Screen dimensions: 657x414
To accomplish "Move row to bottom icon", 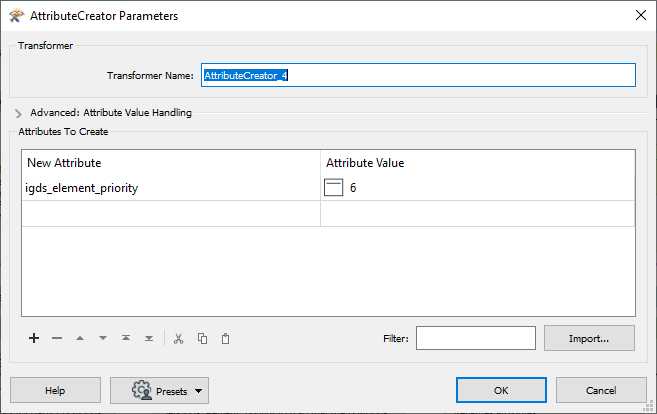I will pos(149,338).
